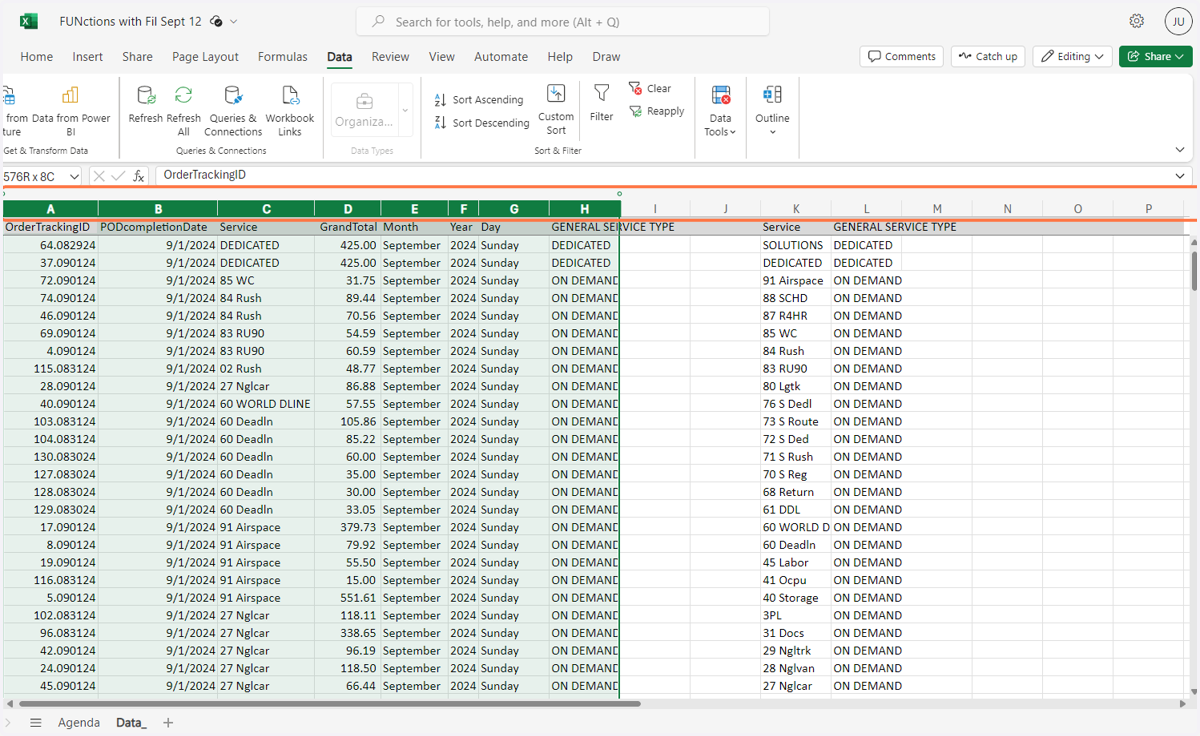Click the Comments button
The width and height of the screenshot is (1200, 736).
pos(901,56)
